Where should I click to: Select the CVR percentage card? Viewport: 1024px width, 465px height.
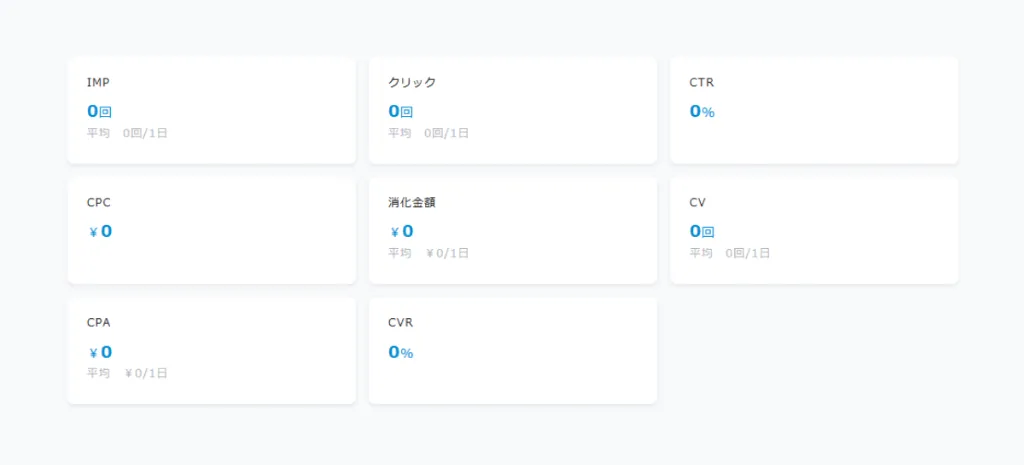point(513,351)
